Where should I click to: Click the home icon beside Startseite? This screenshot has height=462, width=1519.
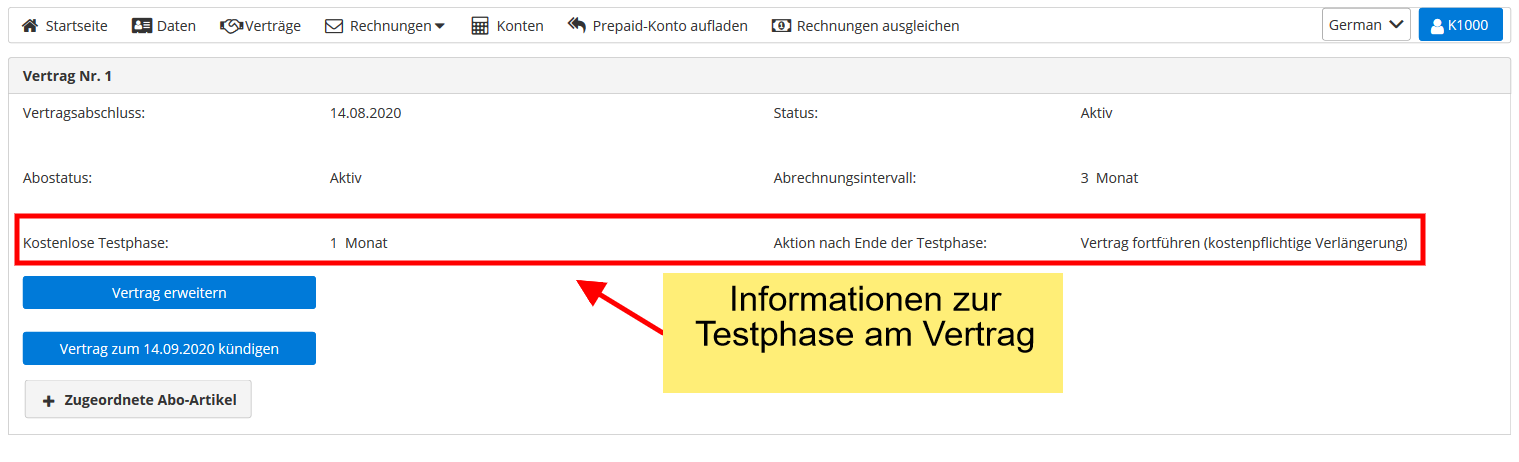30,26
